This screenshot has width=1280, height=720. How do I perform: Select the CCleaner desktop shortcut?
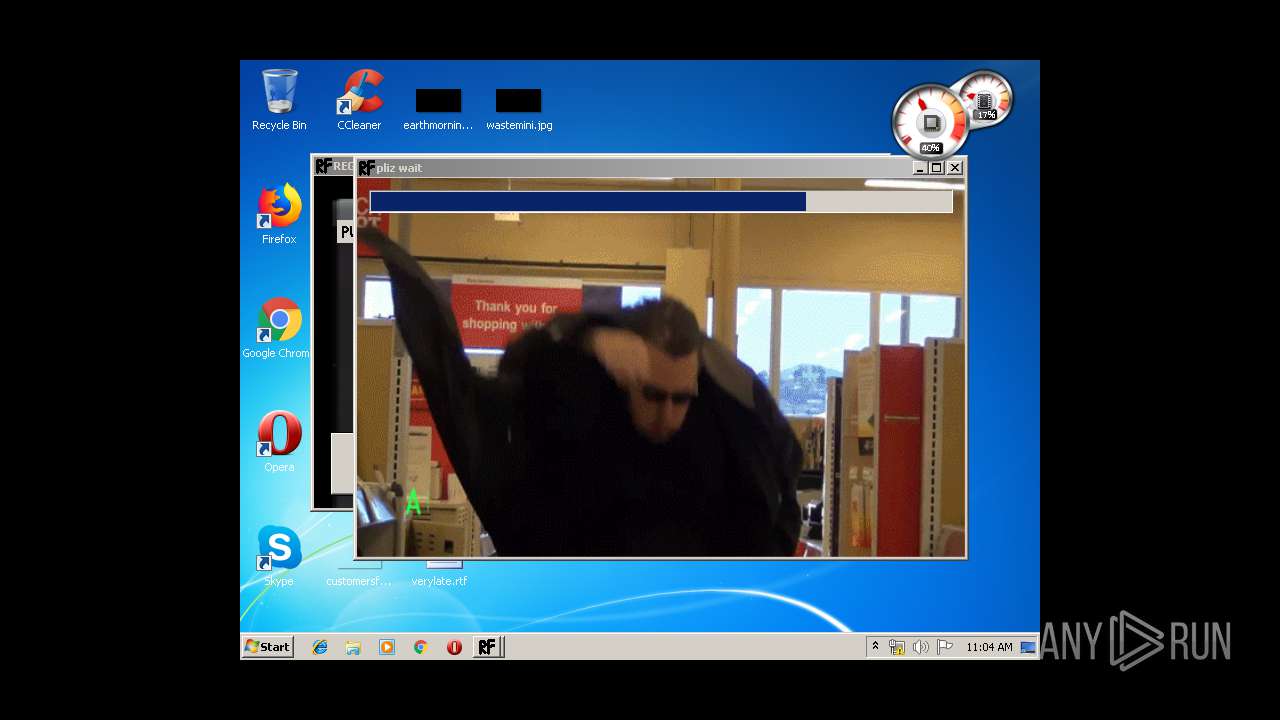359,100
